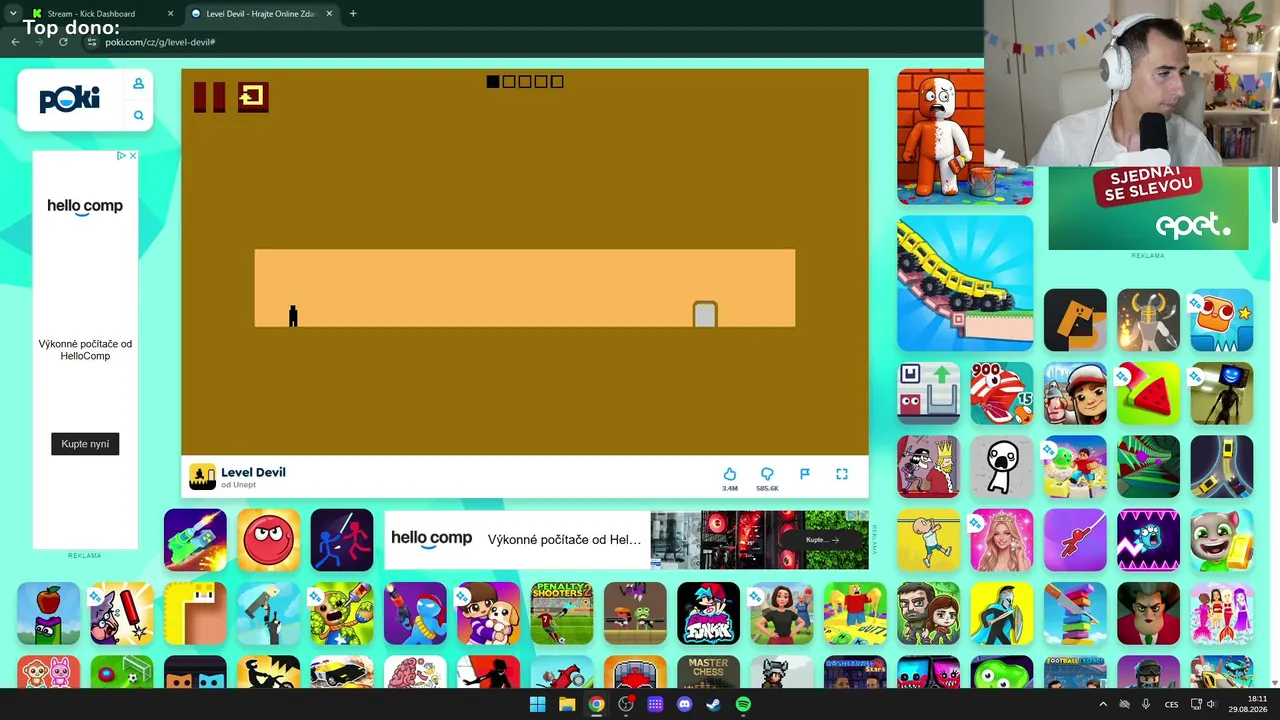Open Friday Night Funkin game thumbnail
This screenshot has width=1280, height=720.
click(708, 614)
